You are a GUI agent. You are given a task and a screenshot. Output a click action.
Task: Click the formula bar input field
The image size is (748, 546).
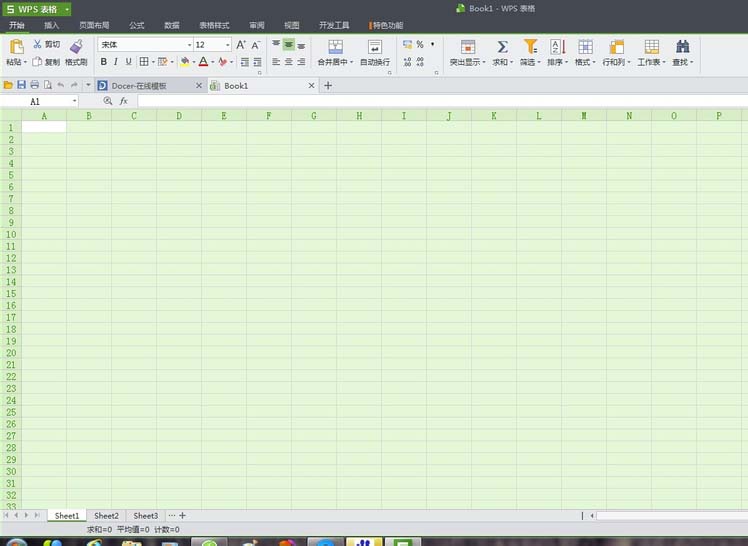point(442,101)
